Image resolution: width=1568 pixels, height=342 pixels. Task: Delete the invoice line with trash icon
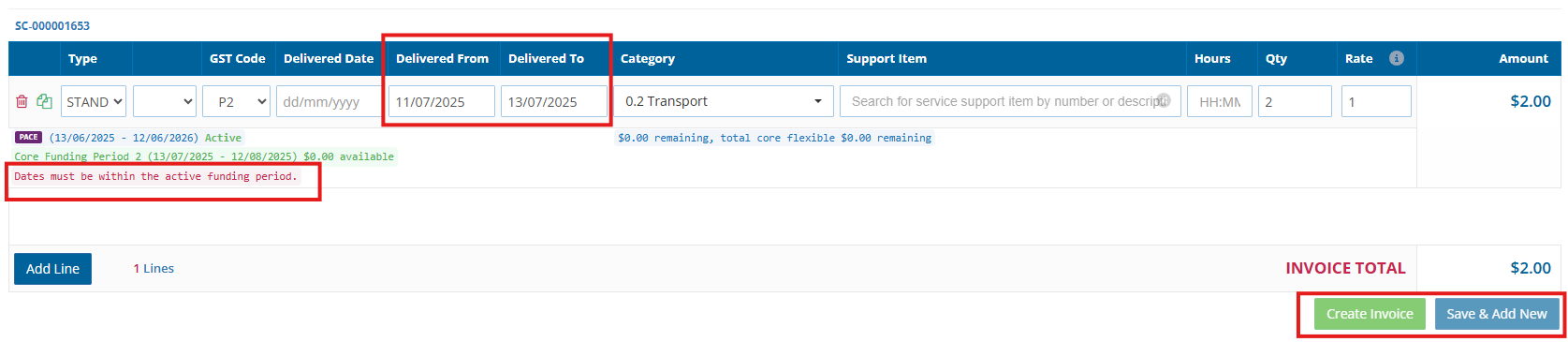[22, 101]
